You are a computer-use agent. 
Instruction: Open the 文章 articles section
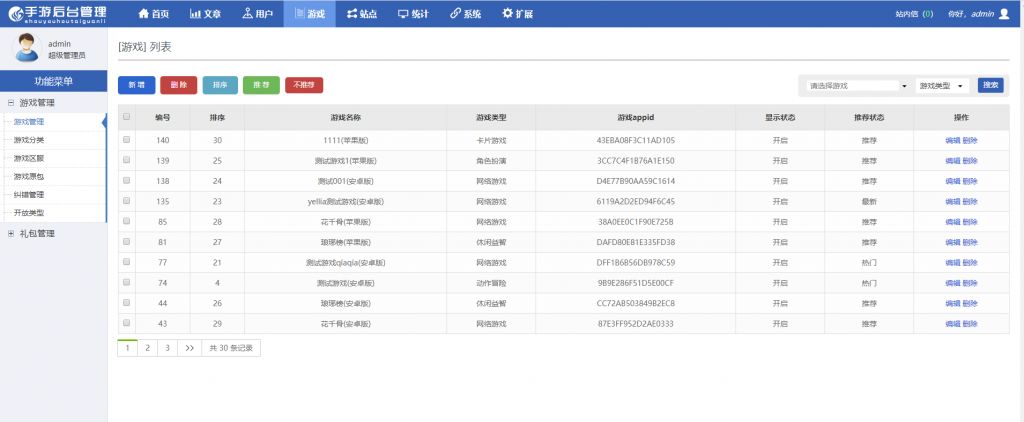(206, 14)
